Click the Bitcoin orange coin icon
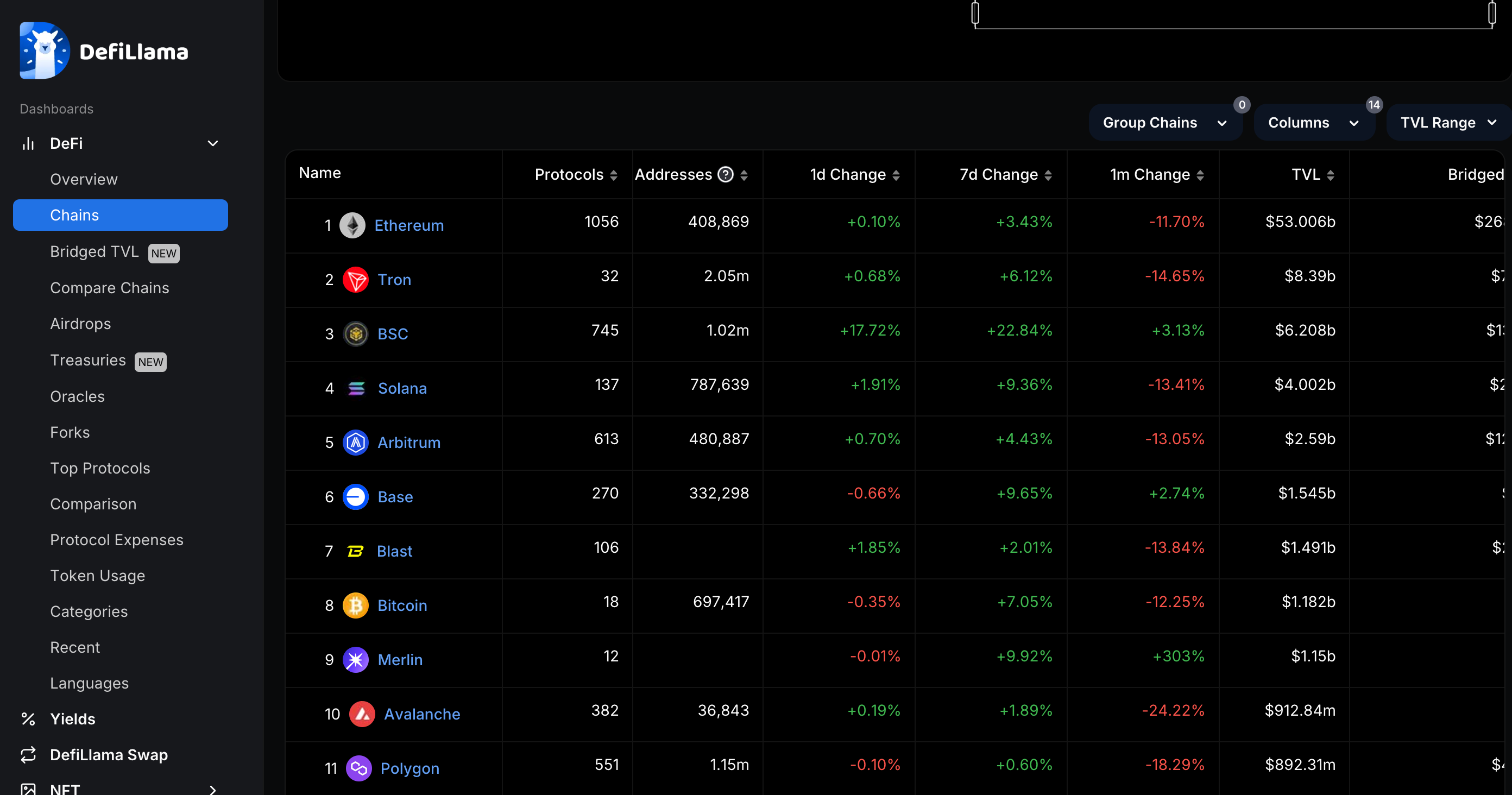Image resolution: width=1512 pixels, height=795 pixels. pyautogui.click(x=355, y=605)
